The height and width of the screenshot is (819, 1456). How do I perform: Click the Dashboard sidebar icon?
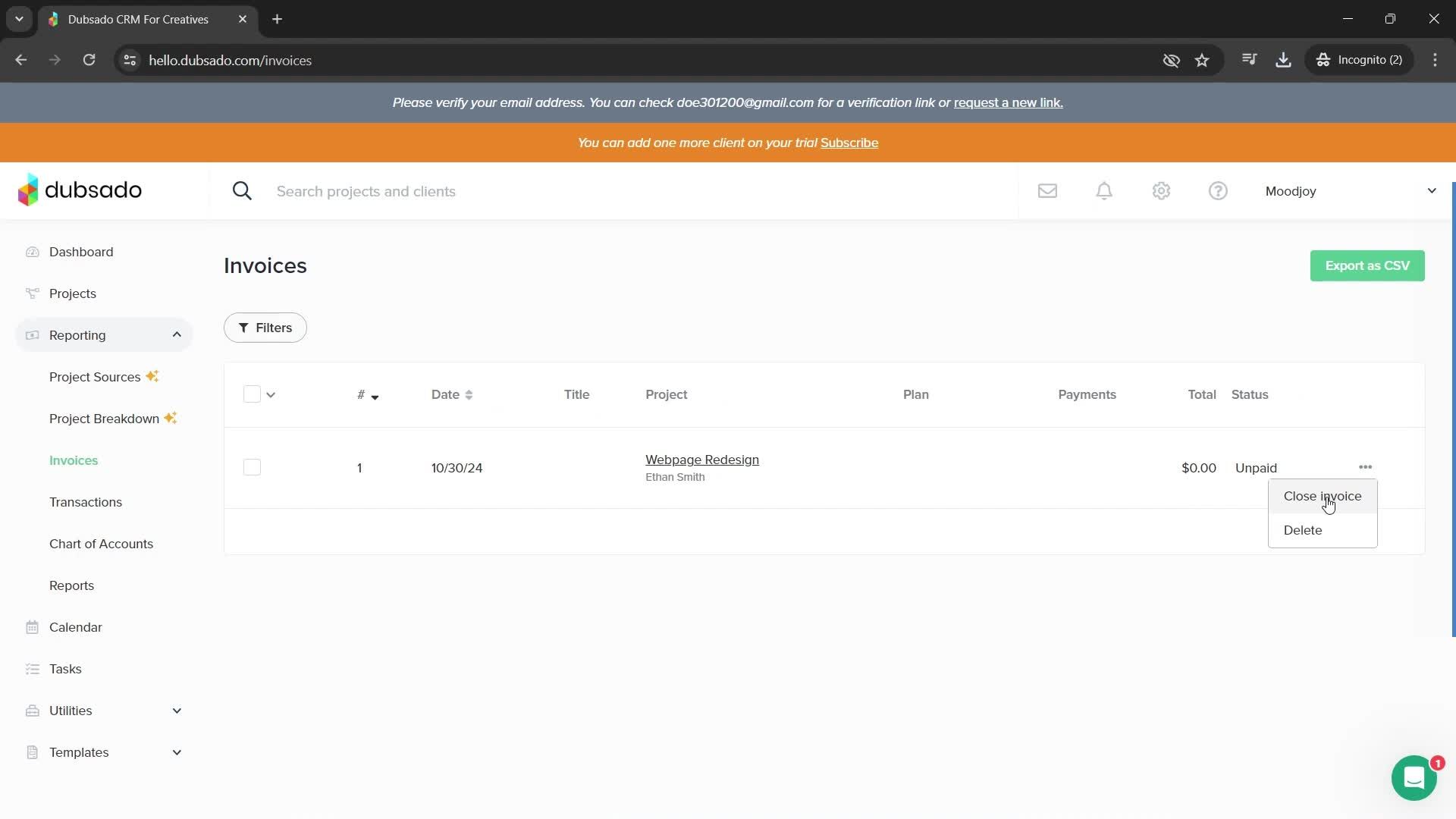pyautogui.click(x=32, y=252)
